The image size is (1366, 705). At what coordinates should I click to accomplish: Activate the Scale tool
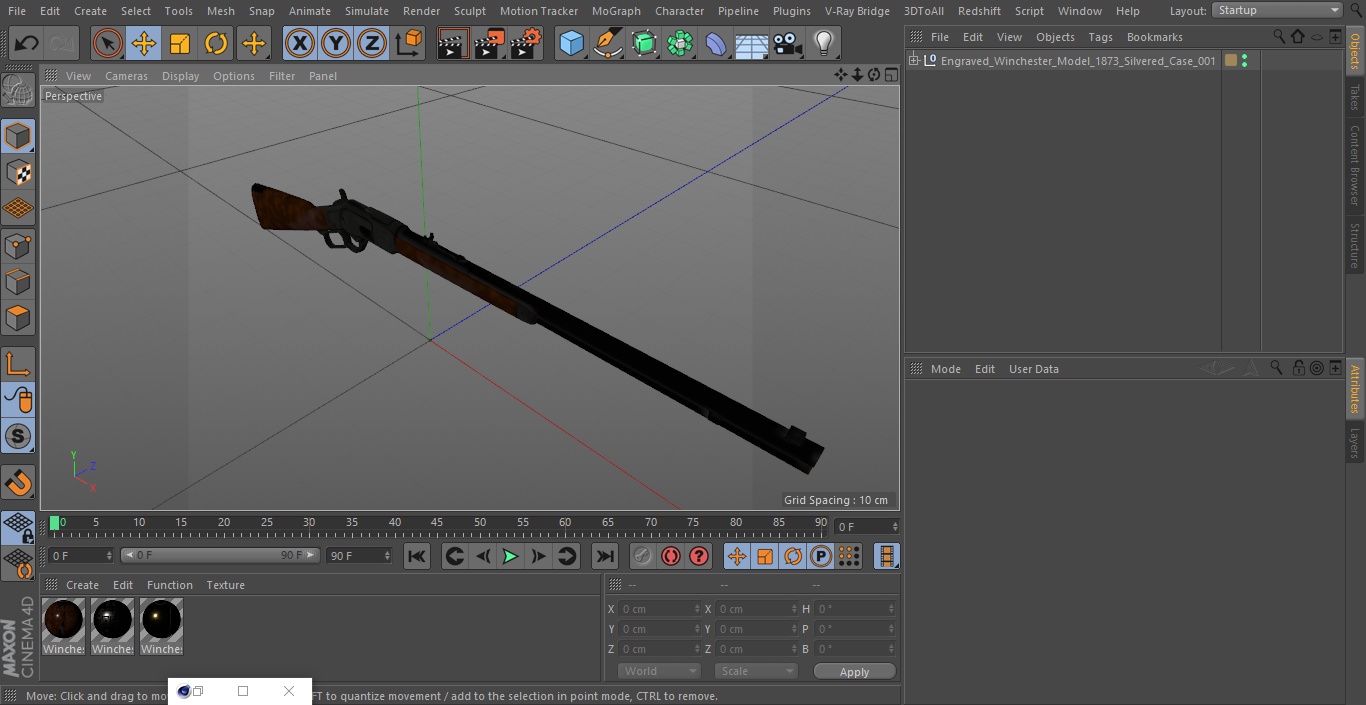(180, 43)
